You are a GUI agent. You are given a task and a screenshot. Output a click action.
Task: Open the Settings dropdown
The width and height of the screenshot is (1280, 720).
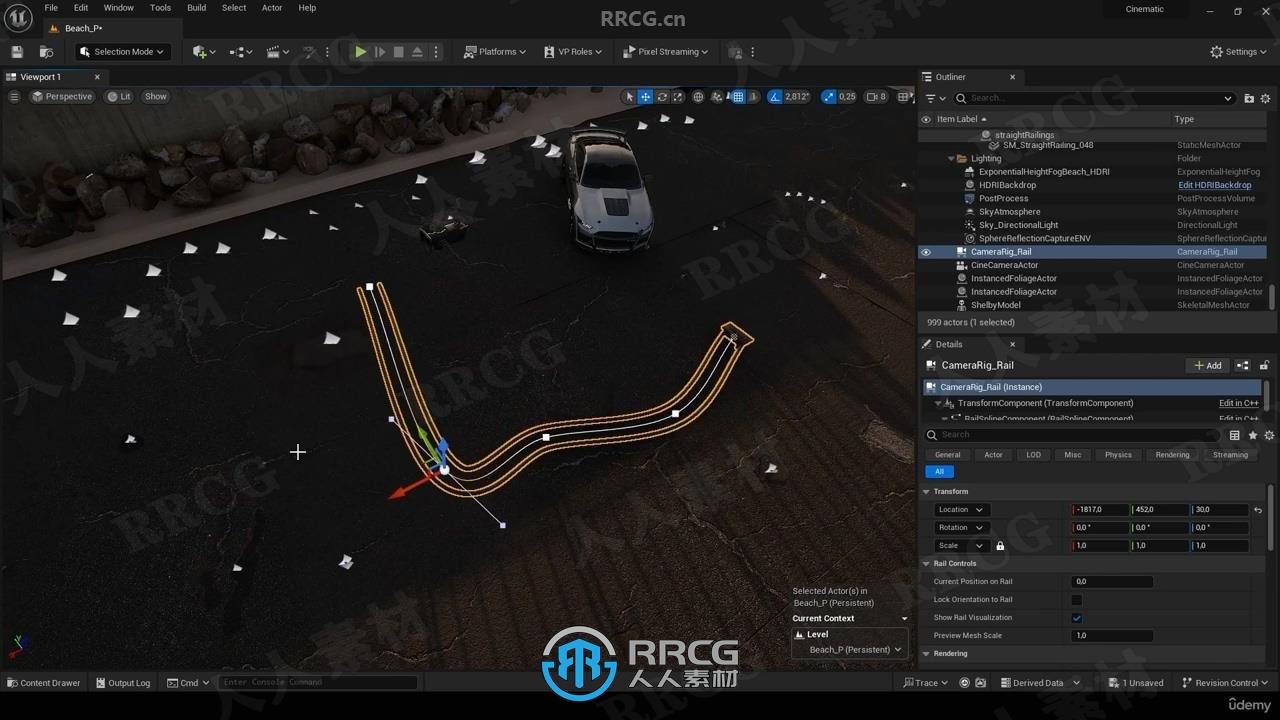click(x=1239, y=52)
